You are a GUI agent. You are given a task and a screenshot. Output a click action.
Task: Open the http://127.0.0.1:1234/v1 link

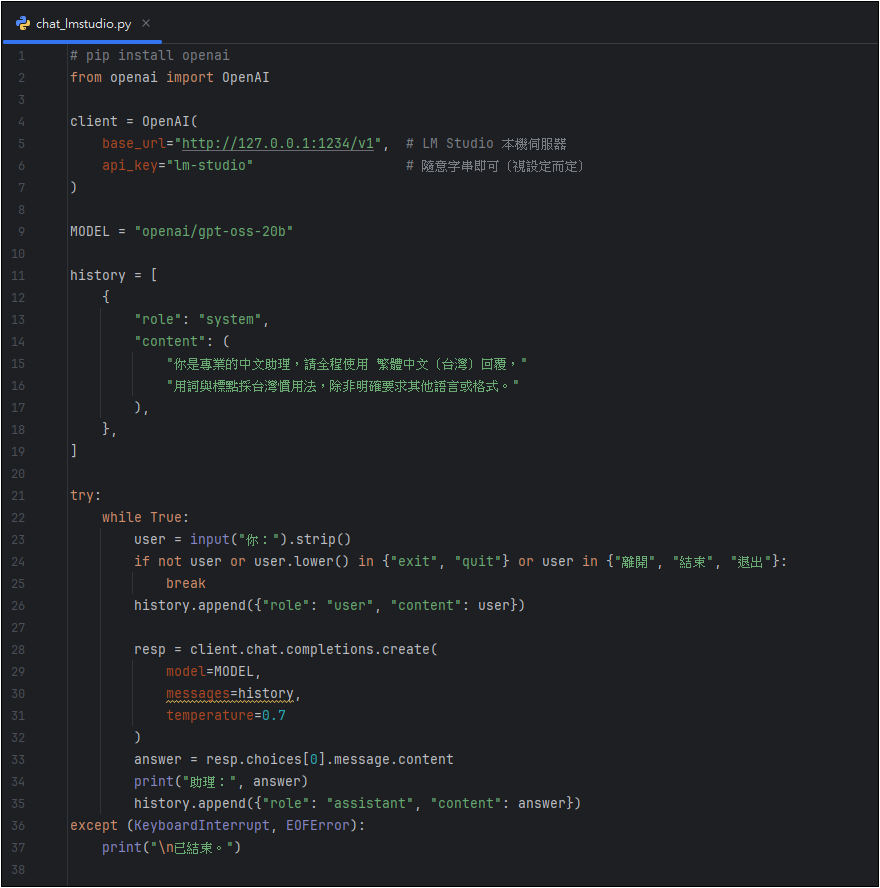[278, 143]
